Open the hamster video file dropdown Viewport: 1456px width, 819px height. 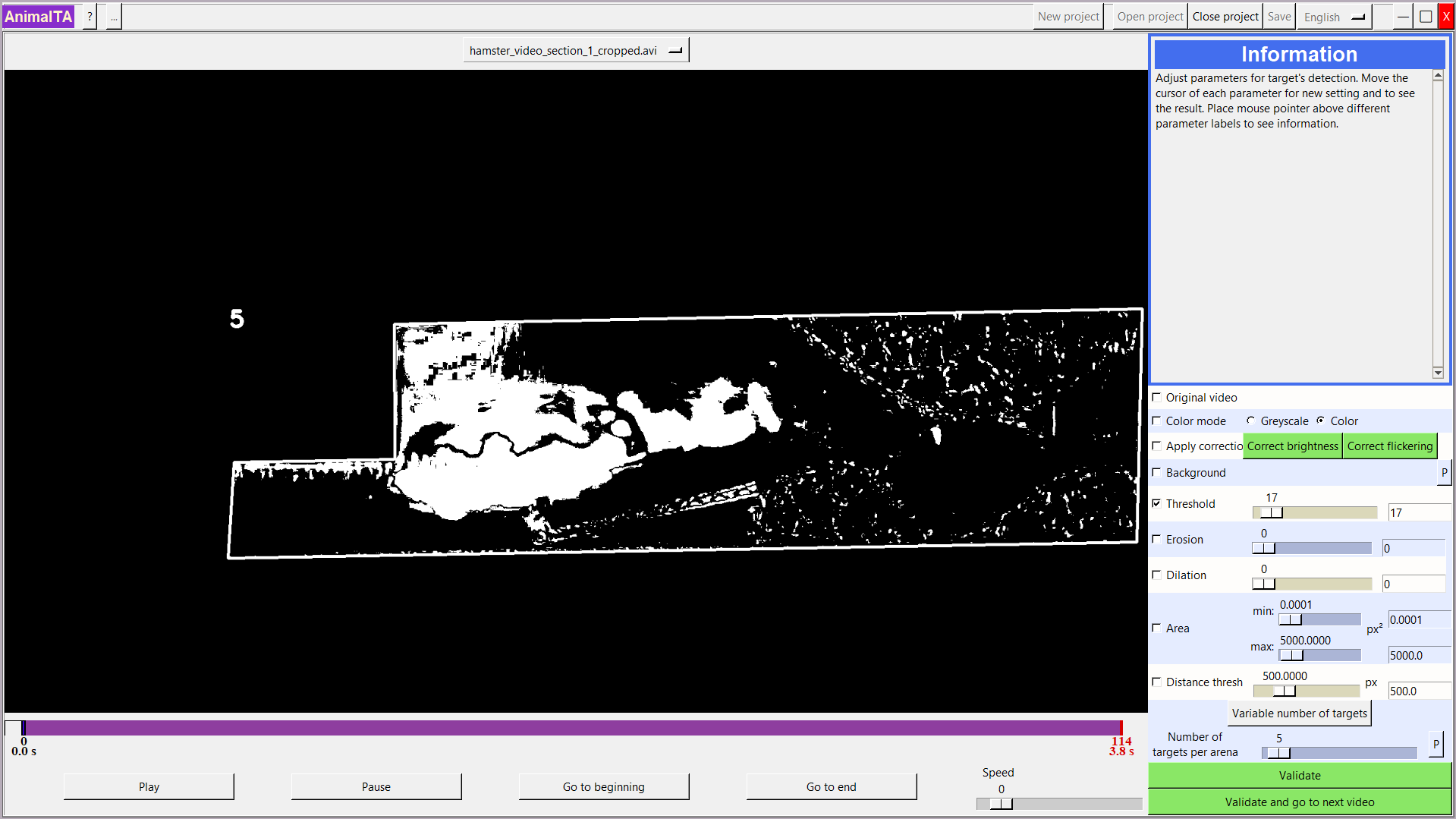click(x=576, y=51)
